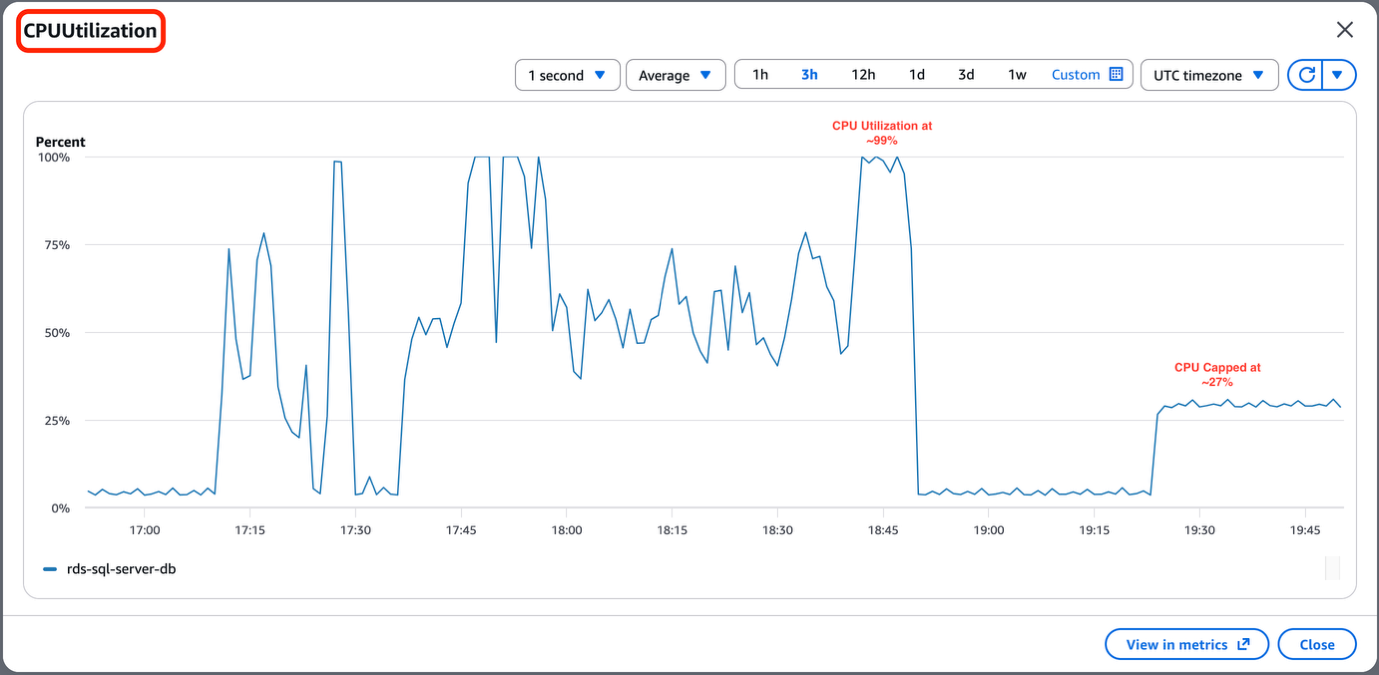Open the Custom time range picker
Viewport: 1379px width, 675px height.
point(1087,75)
